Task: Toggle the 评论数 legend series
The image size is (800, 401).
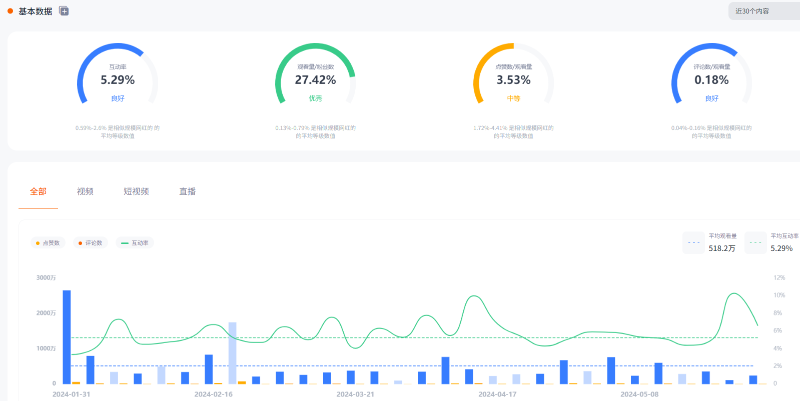Action: click(90, 243)
